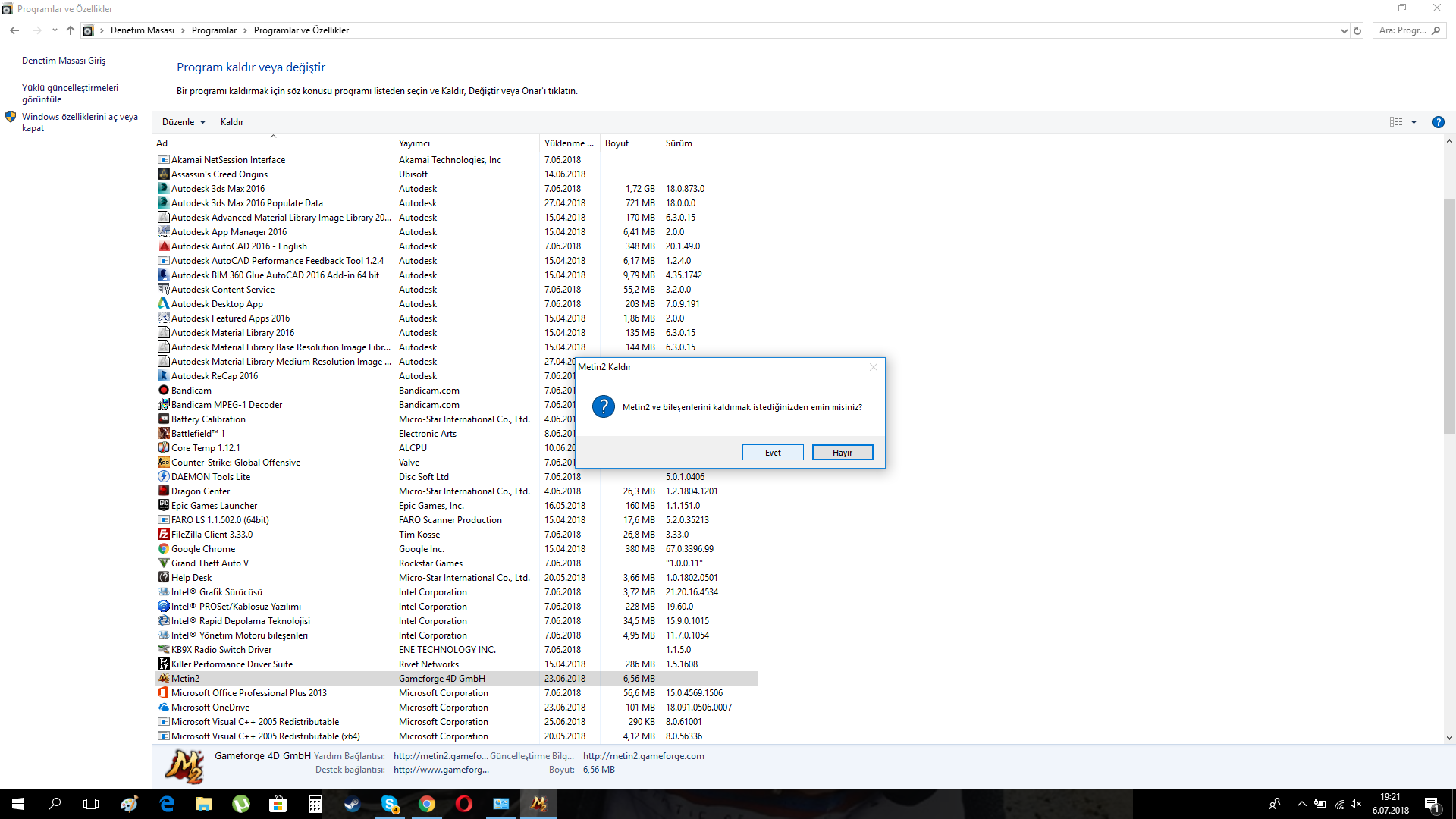Open Yüklü güncelleştirmeleri görüntüle link
This screenshot has height=819, width=1456.
click(70, 93)
